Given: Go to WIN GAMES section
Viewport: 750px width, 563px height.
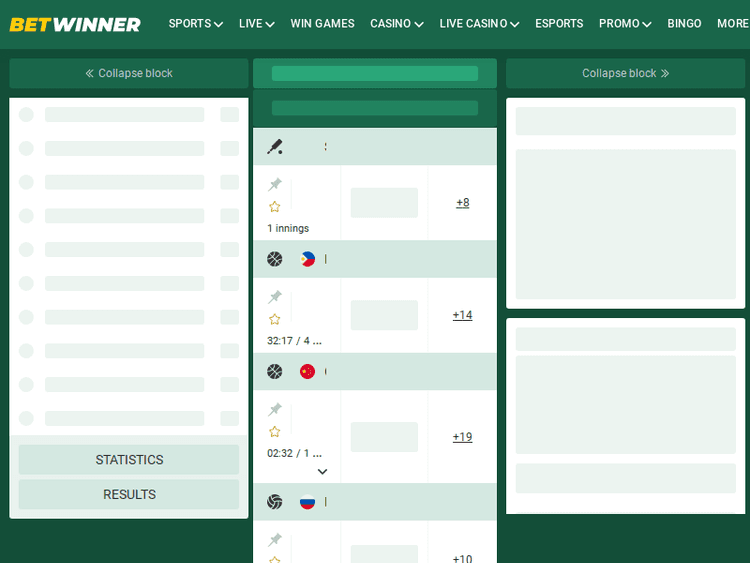Looking at the screenshot, I should point(322,24).
